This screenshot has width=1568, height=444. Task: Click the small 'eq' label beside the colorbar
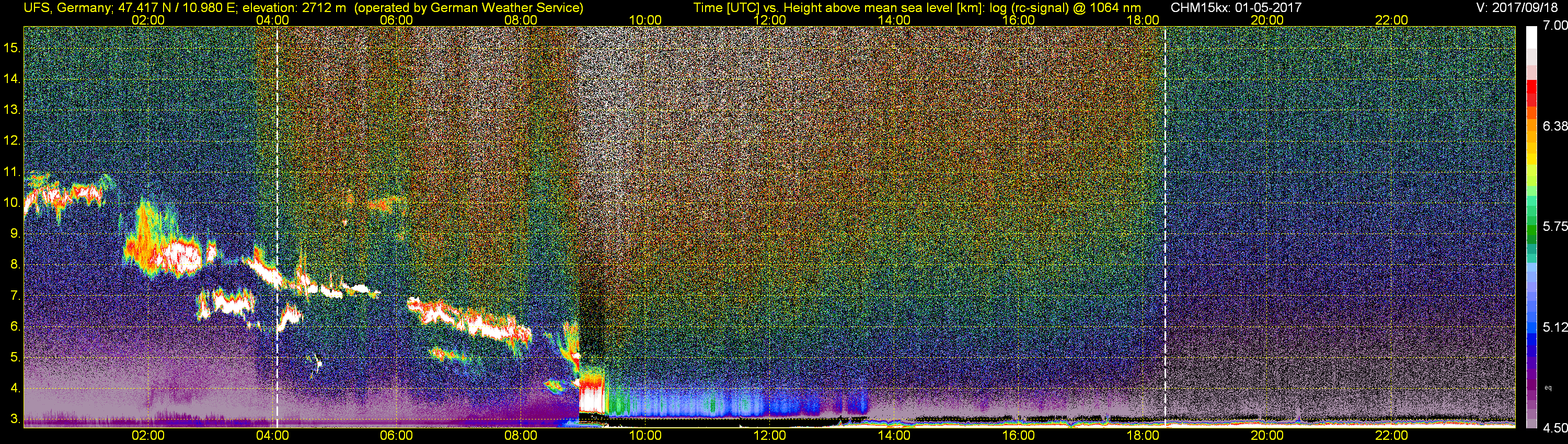pos(1548,388)
